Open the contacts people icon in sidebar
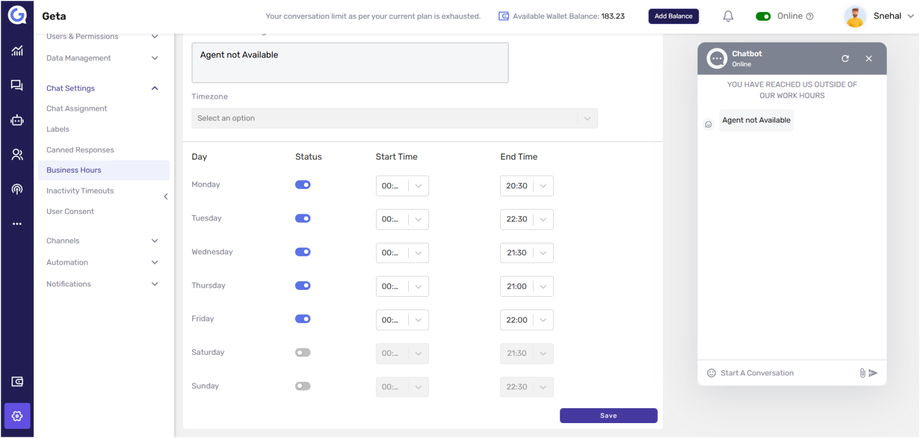Viewport: 920px width, 438px height. [x=17, y=155]
